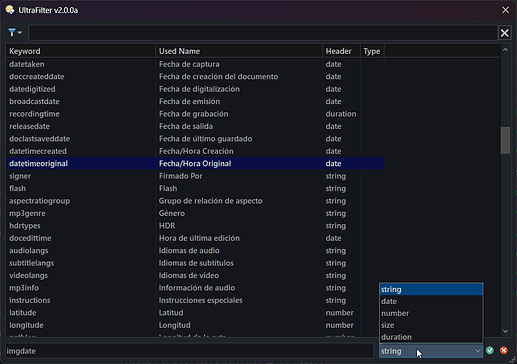Select the recordingtime row

pos(195,114)
